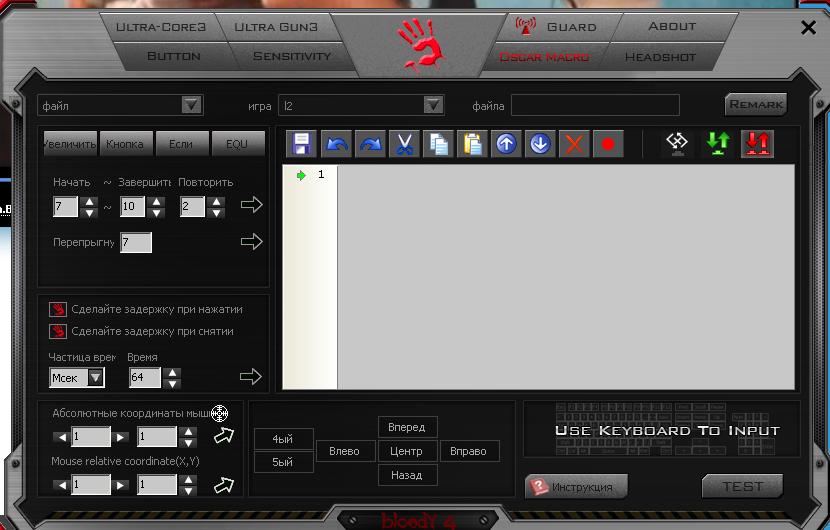Viewport: 830px width, 530px height.
Task: Insert jump arrow beside Перепрыгнуть
Action: pyautogui.click(x=251, y=241)
